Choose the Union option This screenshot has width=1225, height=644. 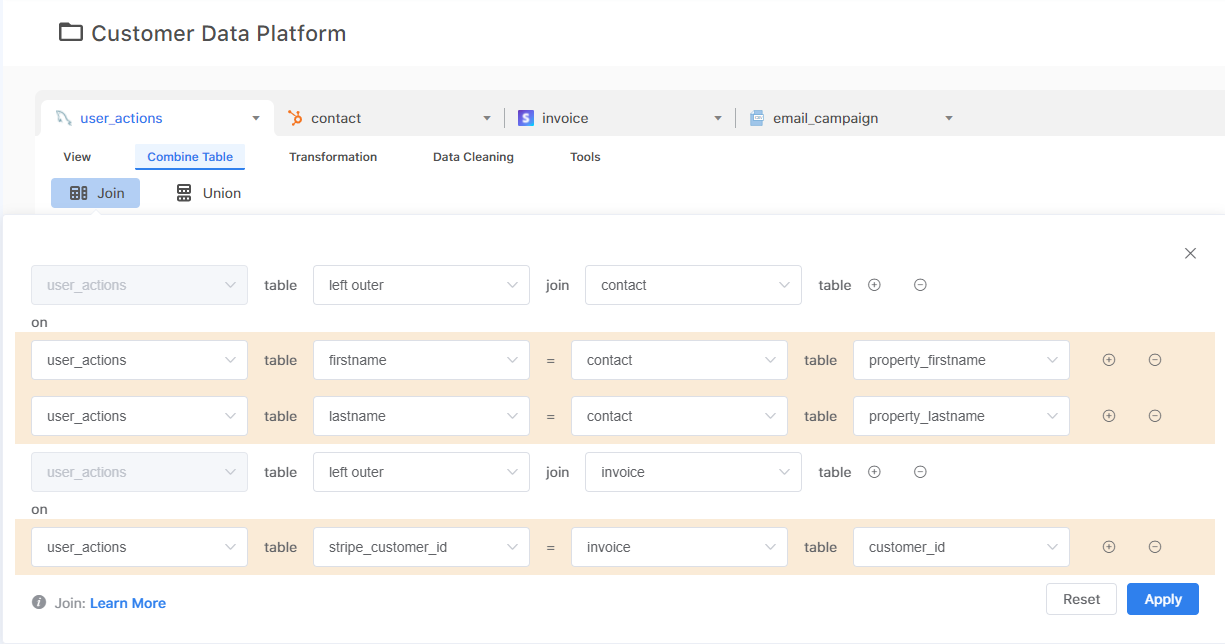(208, 193)
